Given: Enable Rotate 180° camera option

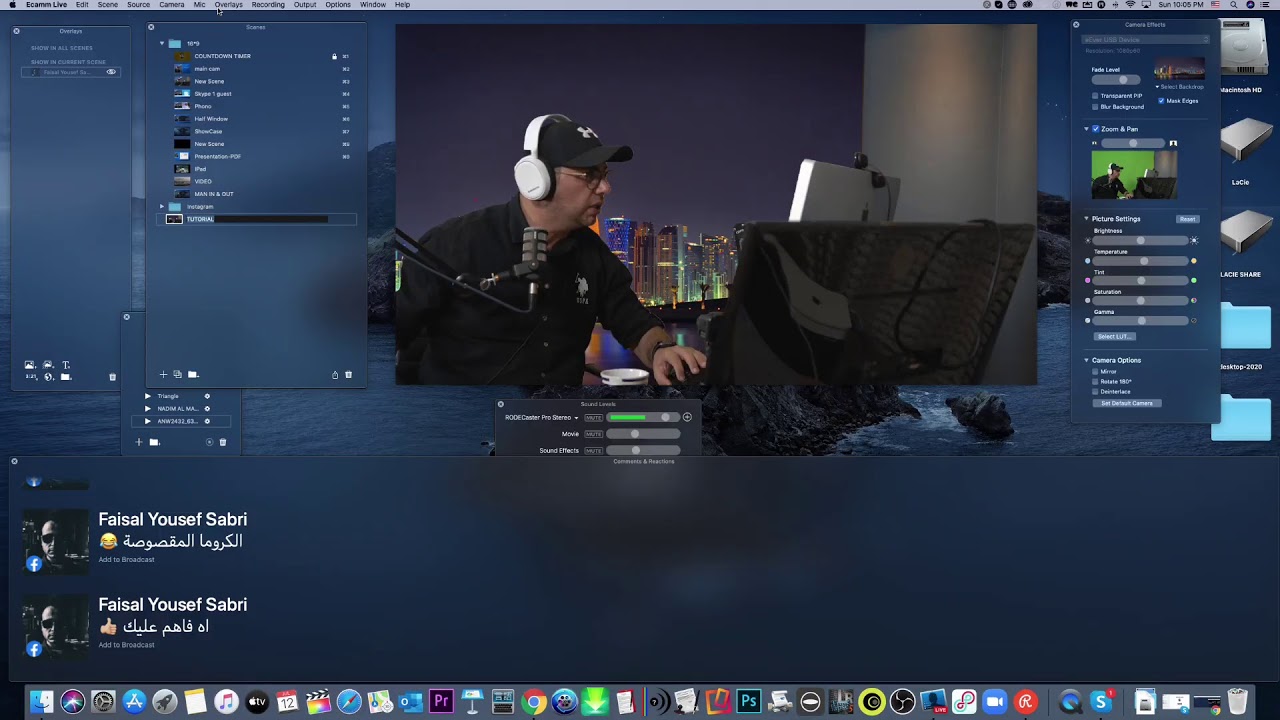Looking at the screenshot, I should tap(1095, 382).
